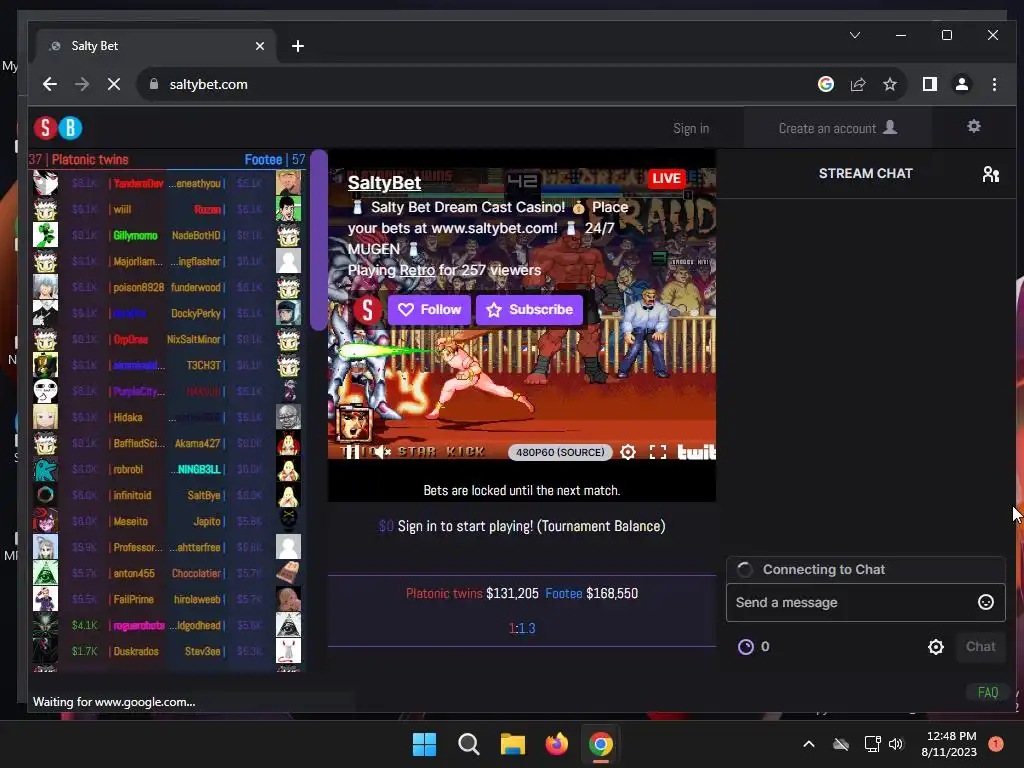This screenshot has width=1024, height=768.
Task: Click the Twitch logo on player
Action: (x=696, y=452)
